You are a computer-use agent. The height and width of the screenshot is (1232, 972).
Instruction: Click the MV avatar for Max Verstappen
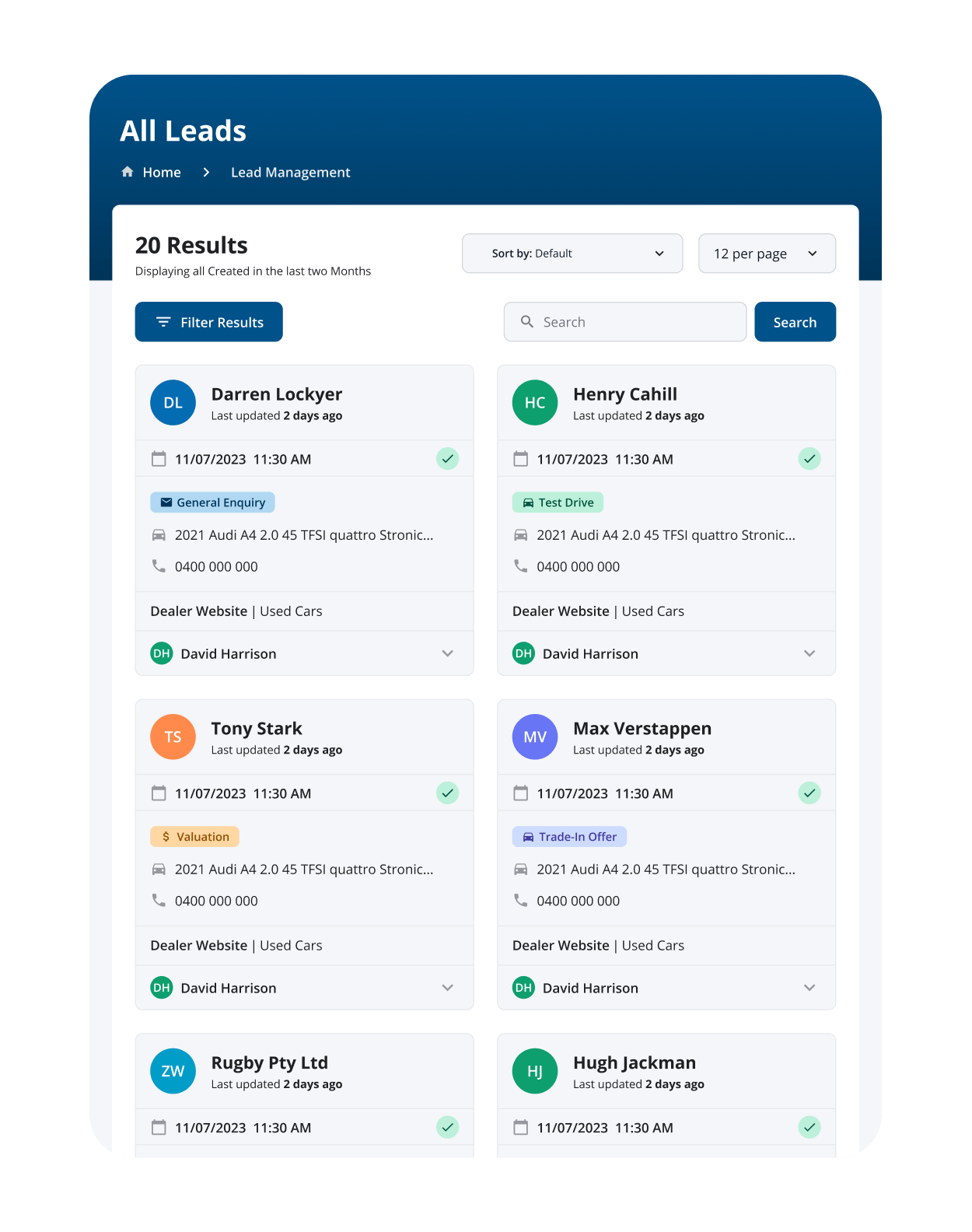pyautogui.click(x=535, y=737)
